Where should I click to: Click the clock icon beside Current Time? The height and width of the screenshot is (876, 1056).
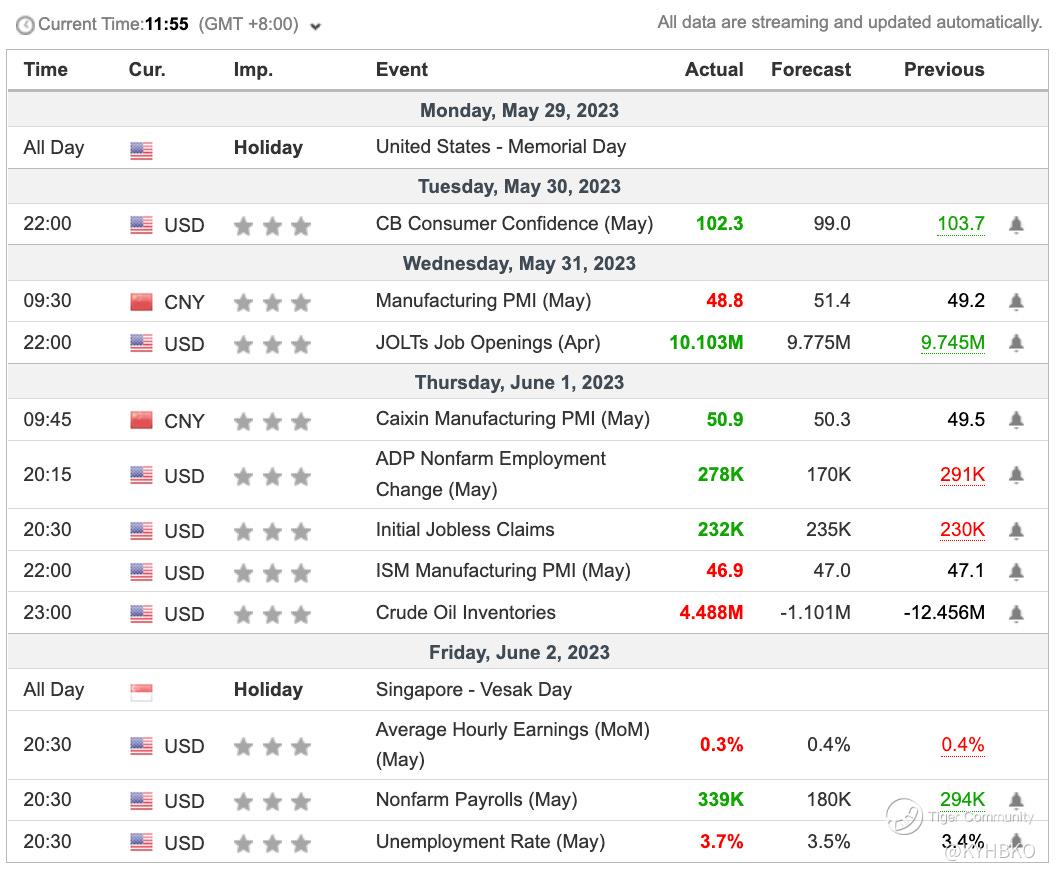(25, 25)
